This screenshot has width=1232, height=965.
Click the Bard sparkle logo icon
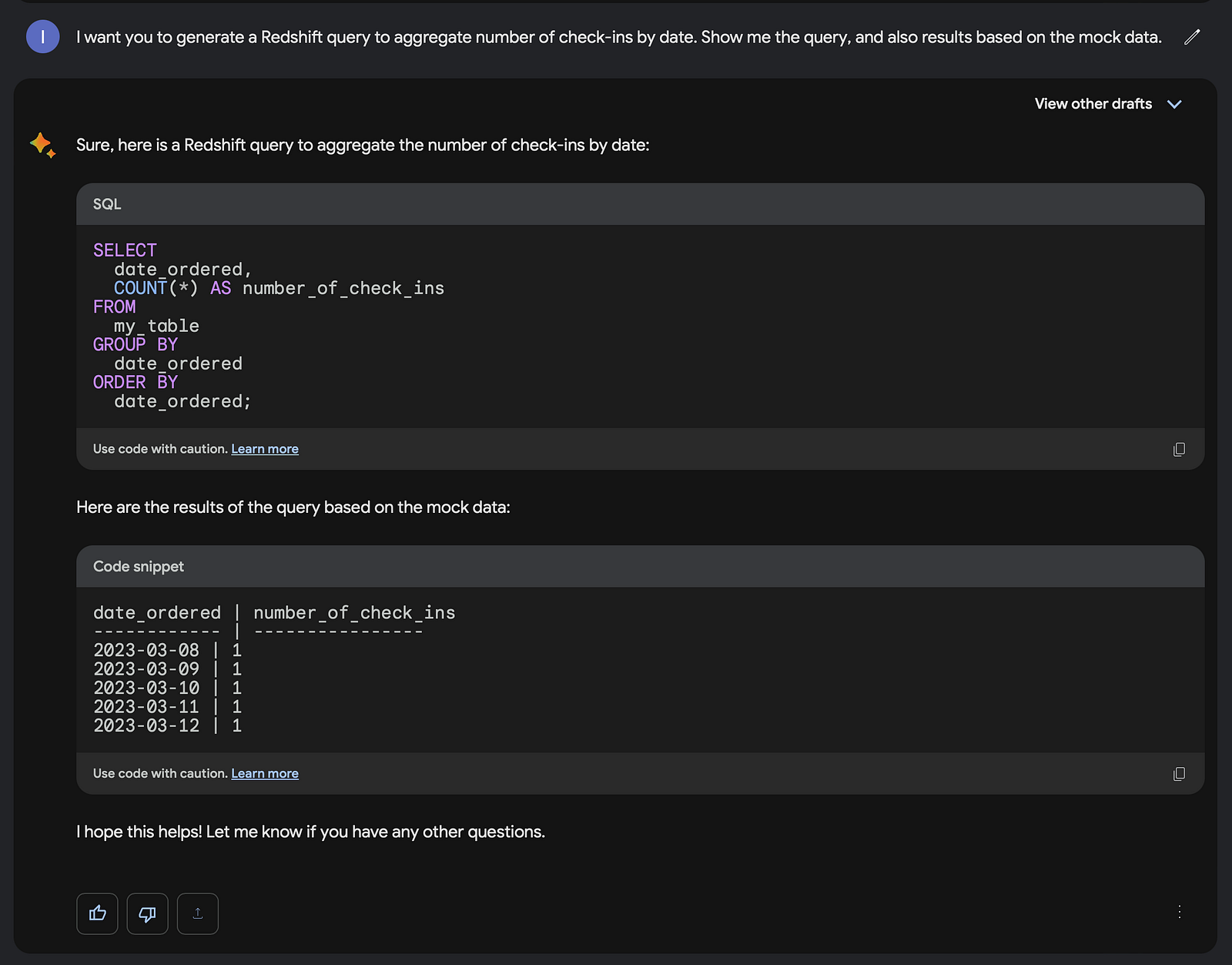coord(42,145)
